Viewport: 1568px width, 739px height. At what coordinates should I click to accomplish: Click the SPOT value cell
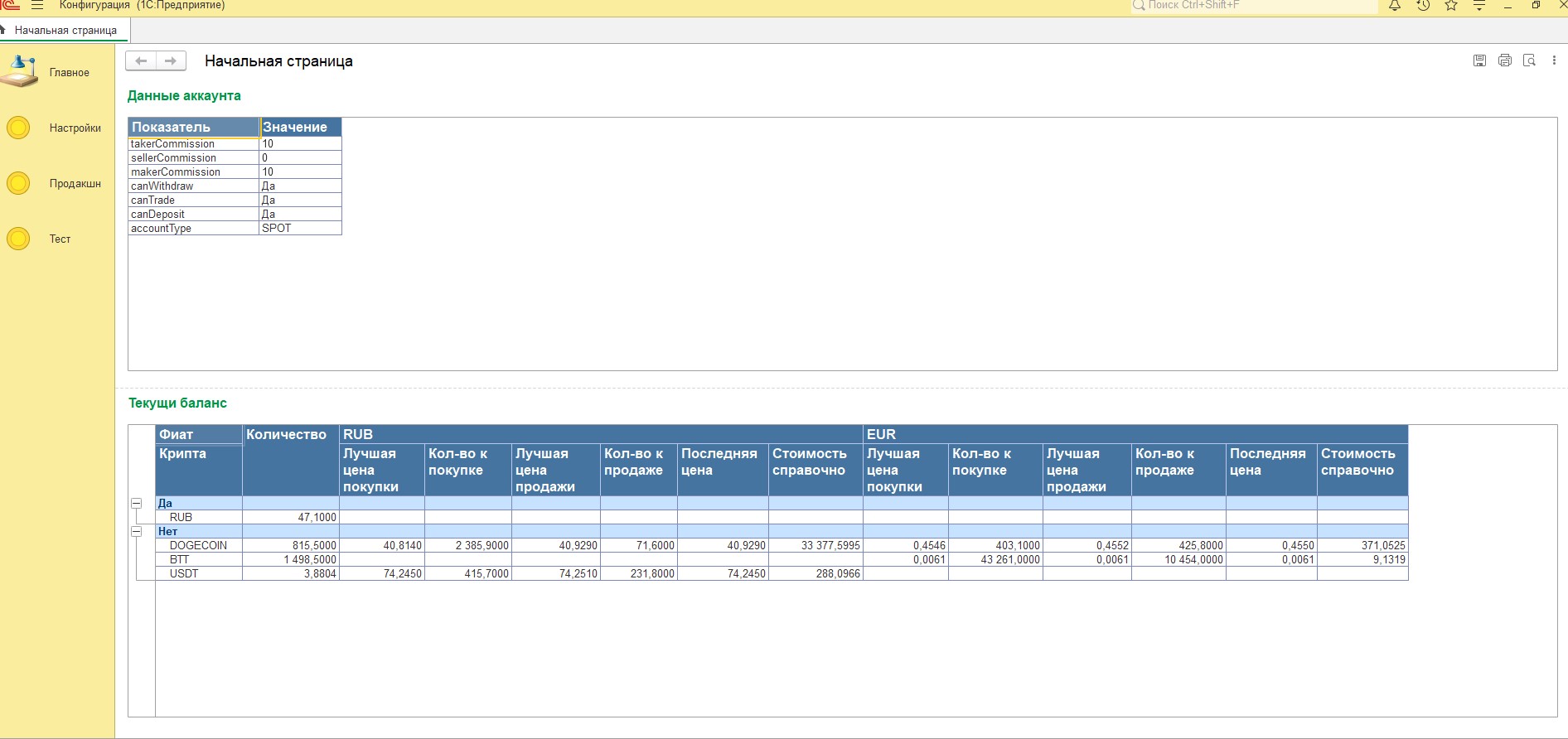pyautogui.click(x=301, y=229)
